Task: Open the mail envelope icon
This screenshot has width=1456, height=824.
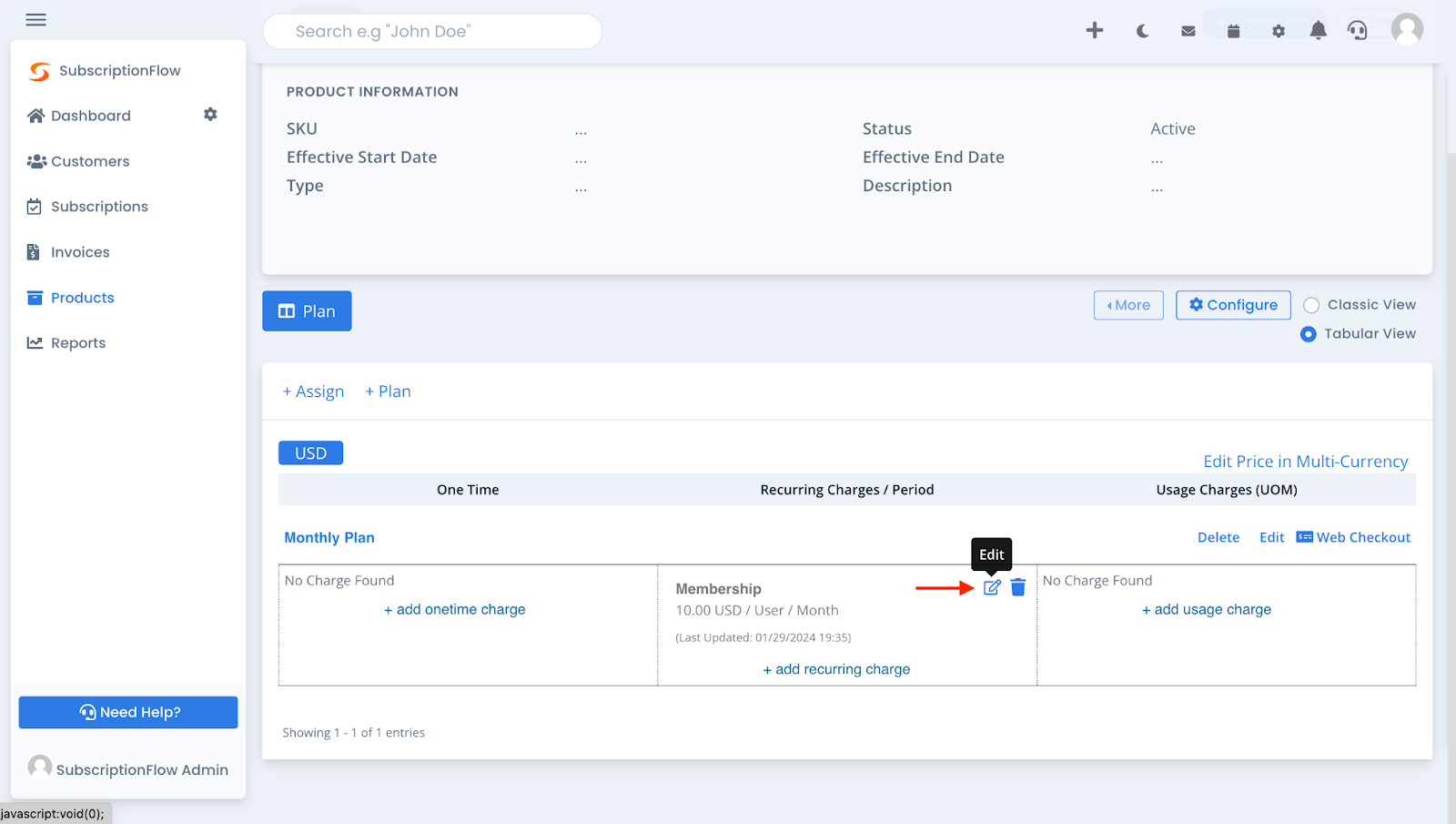Action: point(1188,31)
